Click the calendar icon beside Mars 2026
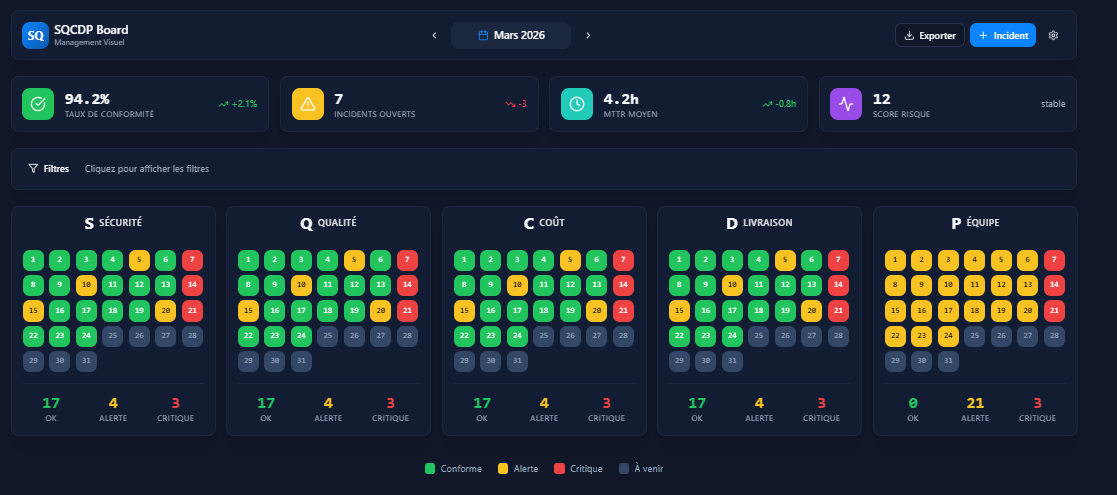This screenshot has height=495, width=1117. (483, 35)
